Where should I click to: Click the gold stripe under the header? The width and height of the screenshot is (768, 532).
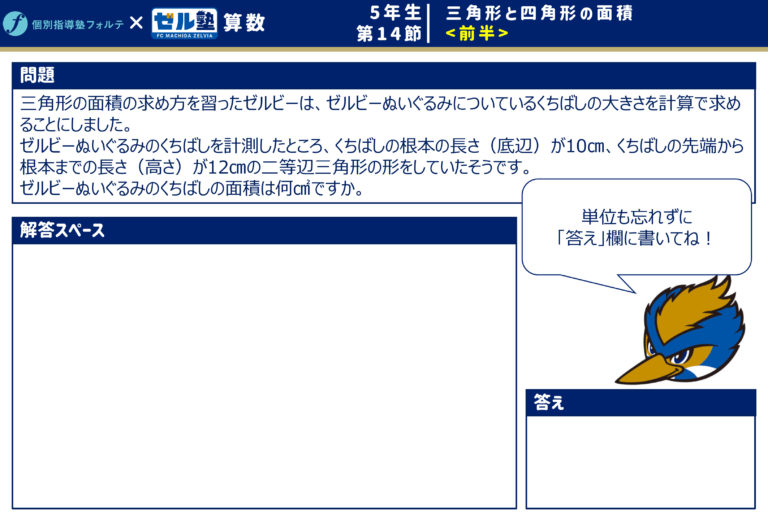click(x=384, y=48)
